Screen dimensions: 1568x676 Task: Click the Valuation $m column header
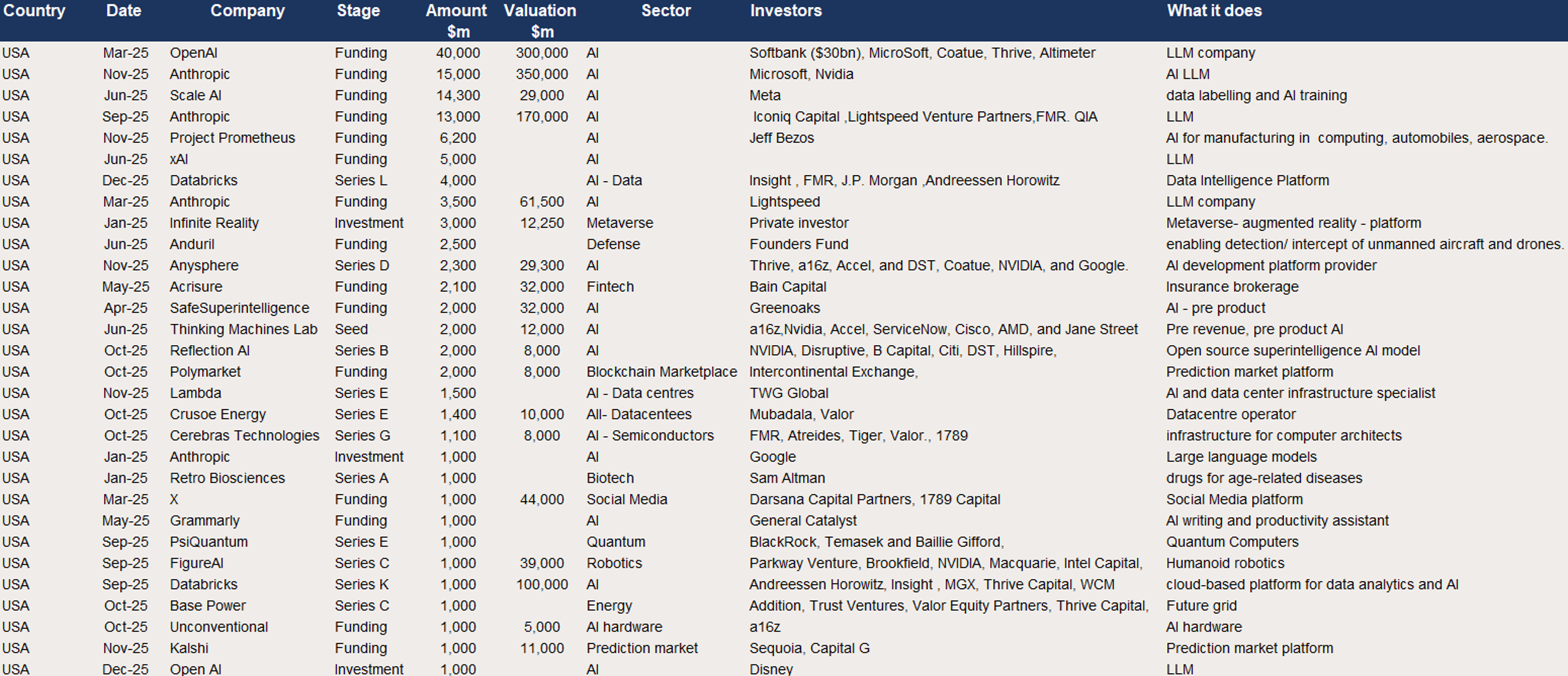[540, 21]
